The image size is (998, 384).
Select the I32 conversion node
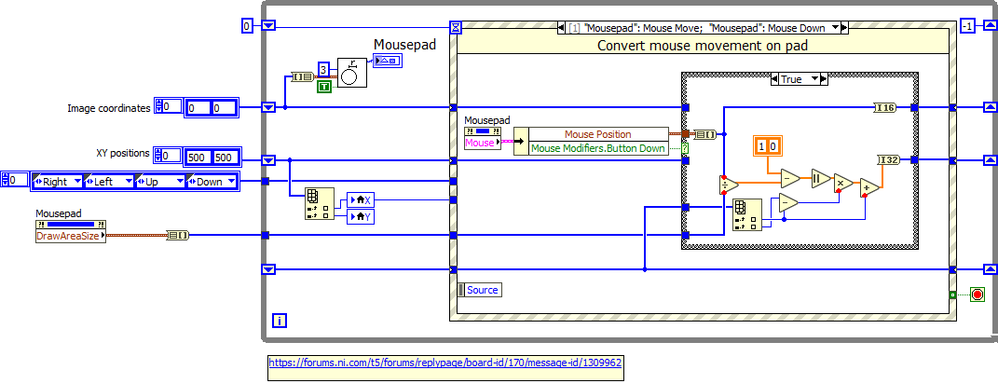click(889, 160)
